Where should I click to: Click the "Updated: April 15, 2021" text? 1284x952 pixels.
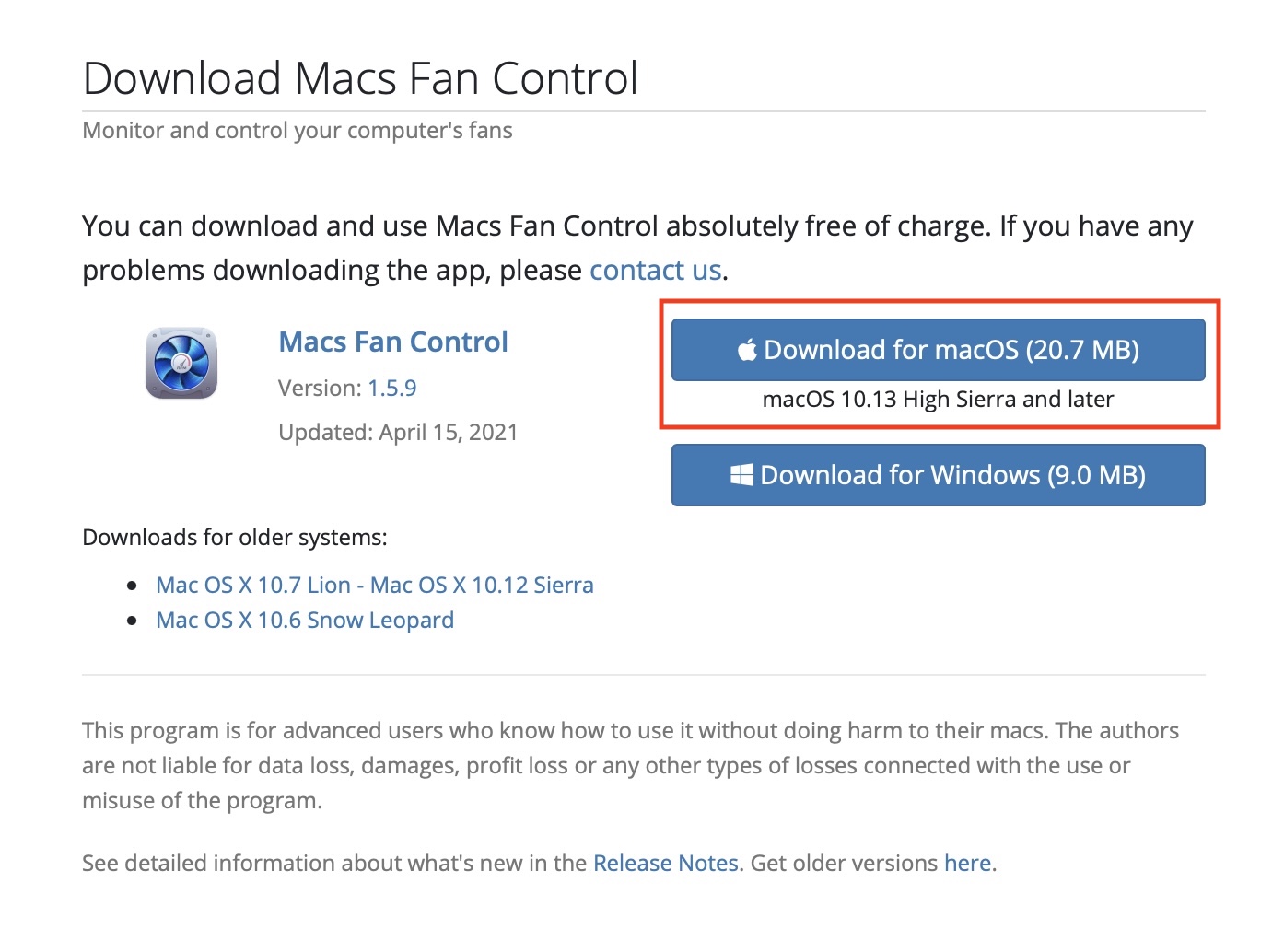tap(398, 433)
